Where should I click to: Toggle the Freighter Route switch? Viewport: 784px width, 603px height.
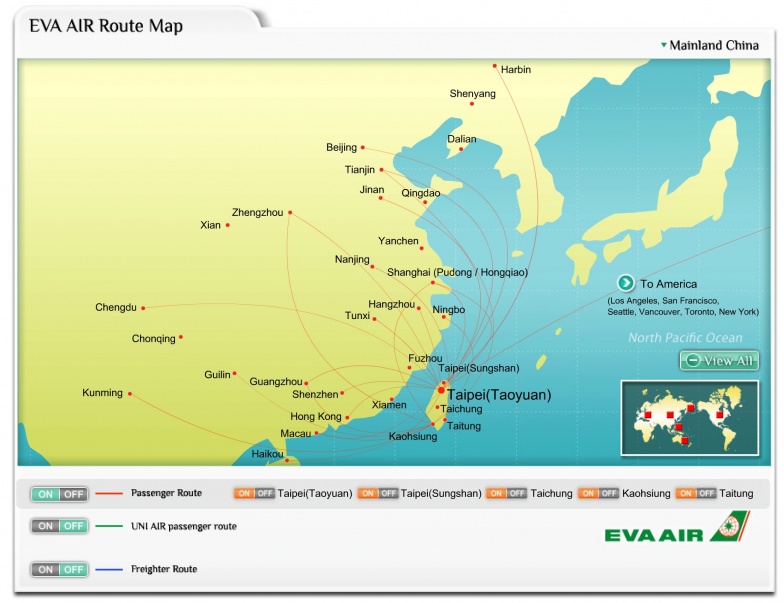(60, 569)
